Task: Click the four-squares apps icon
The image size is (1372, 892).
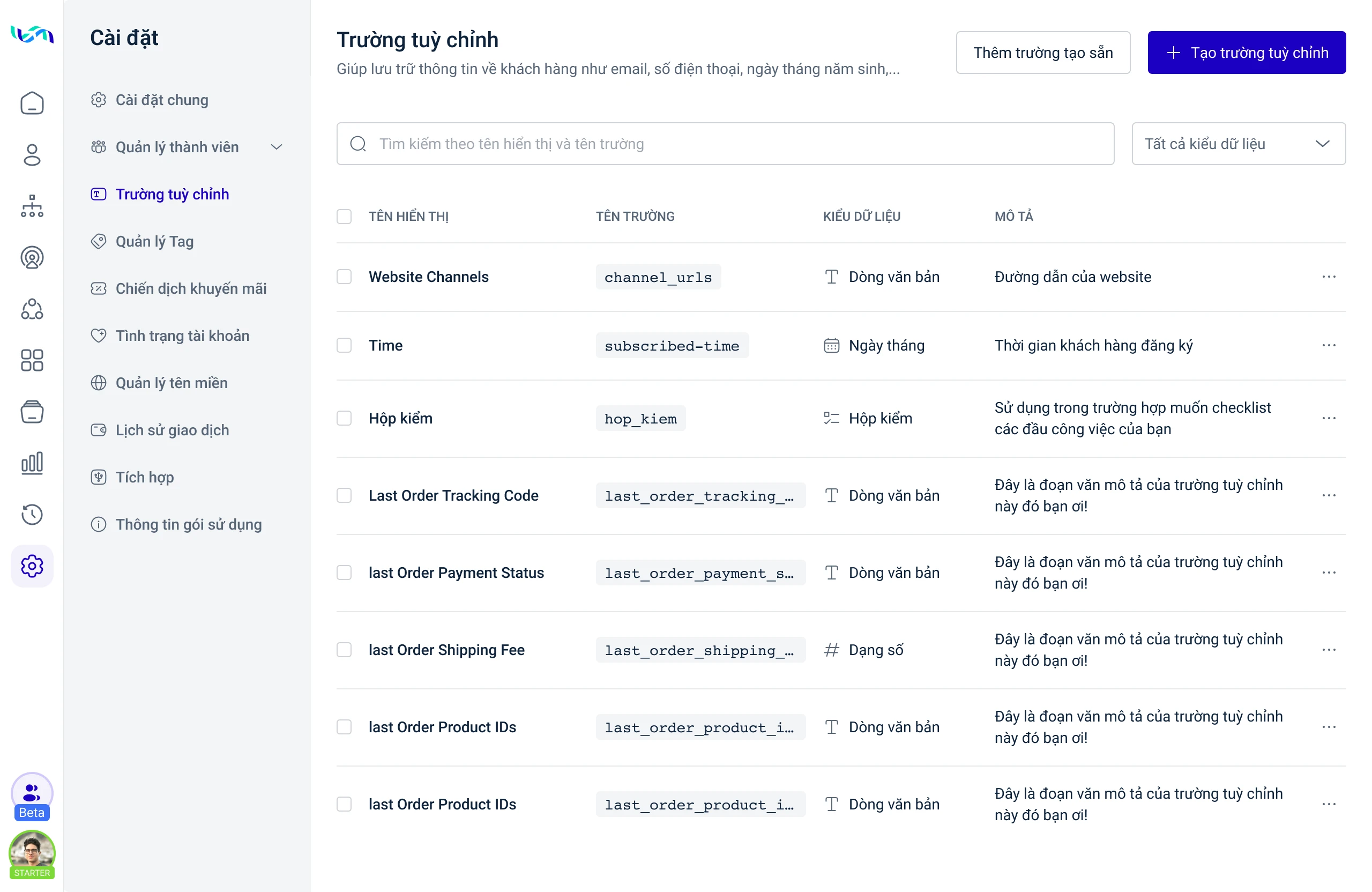Action: click(32, 360)
